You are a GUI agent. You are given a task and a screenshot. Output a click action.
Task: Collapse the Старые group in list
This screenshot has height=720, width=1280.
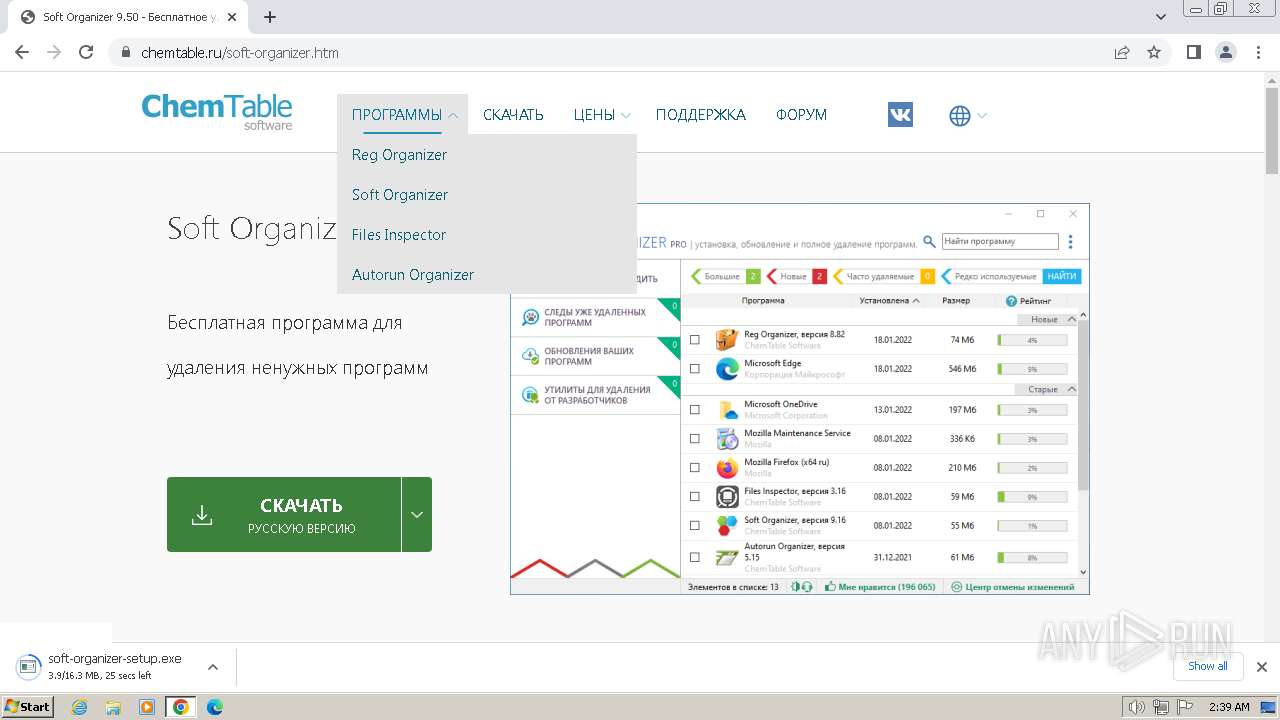[x=1071, y=389]
